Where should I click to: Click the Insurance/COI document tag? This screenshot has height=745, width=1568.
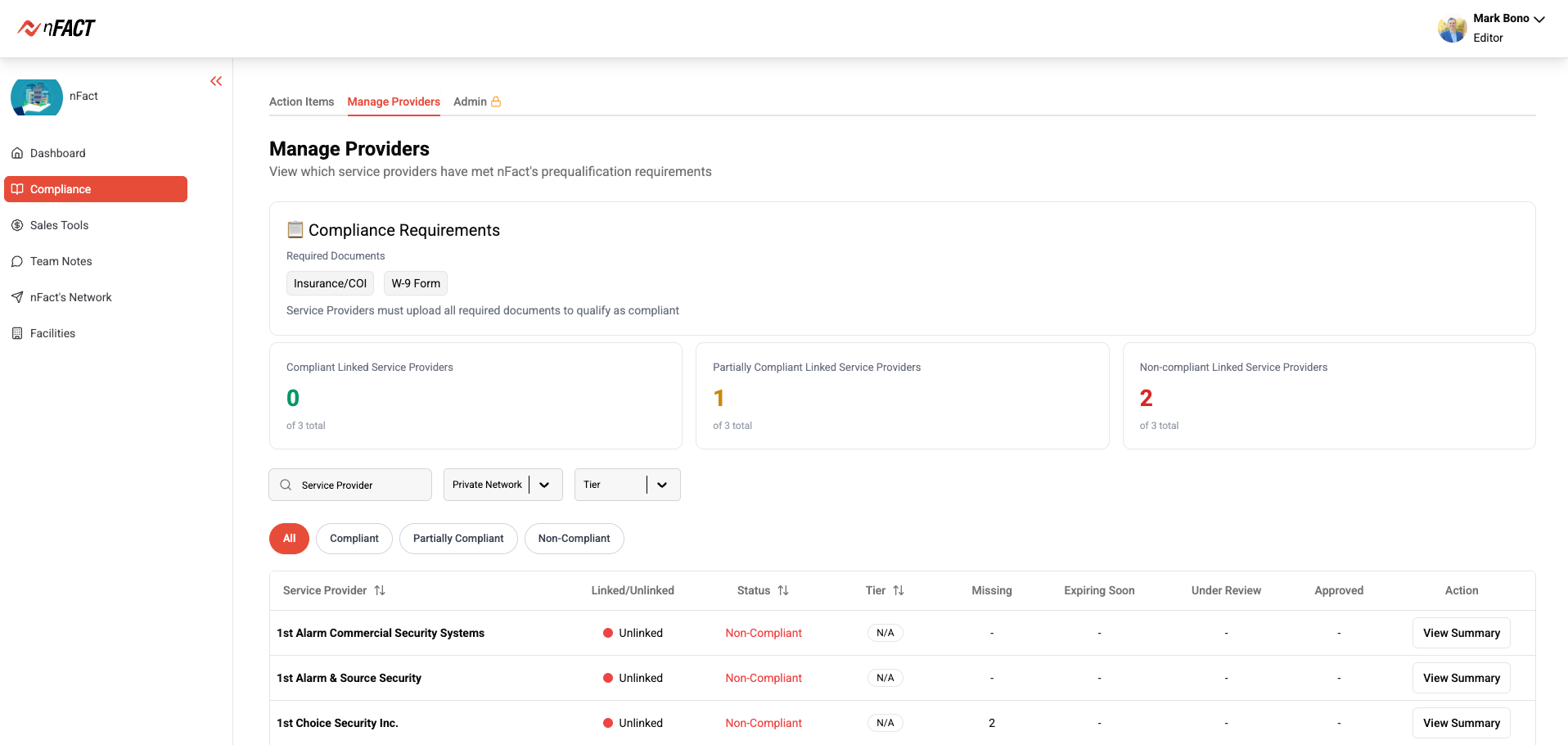(x=330, y=283)
